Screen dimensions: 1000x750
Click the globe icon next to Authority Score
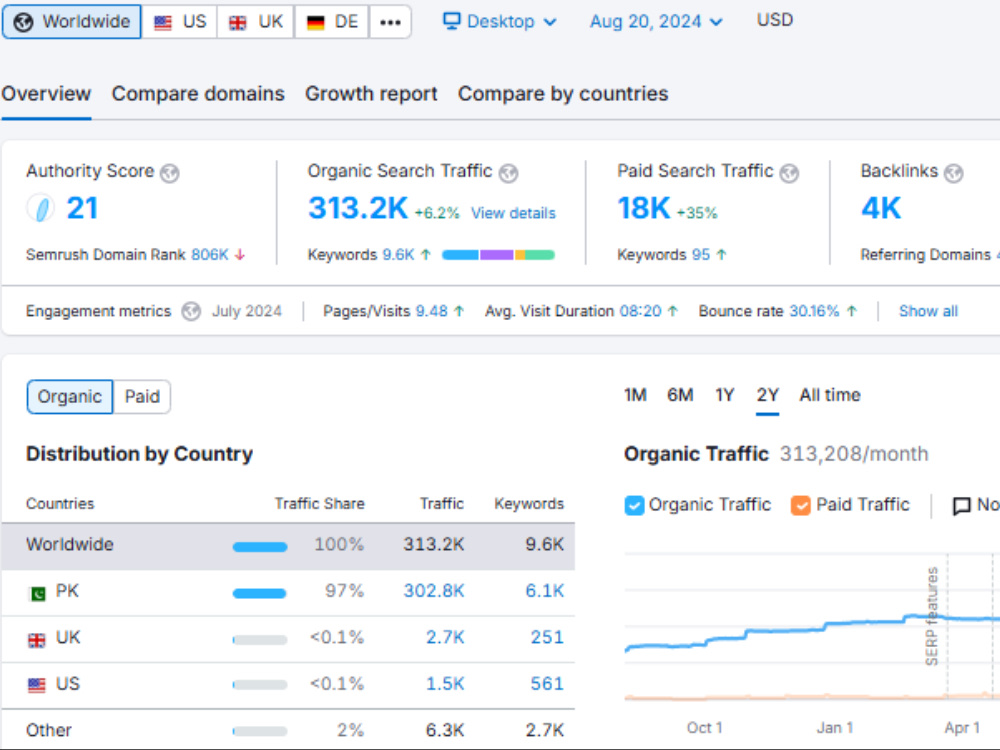click(x=170, y=173)
